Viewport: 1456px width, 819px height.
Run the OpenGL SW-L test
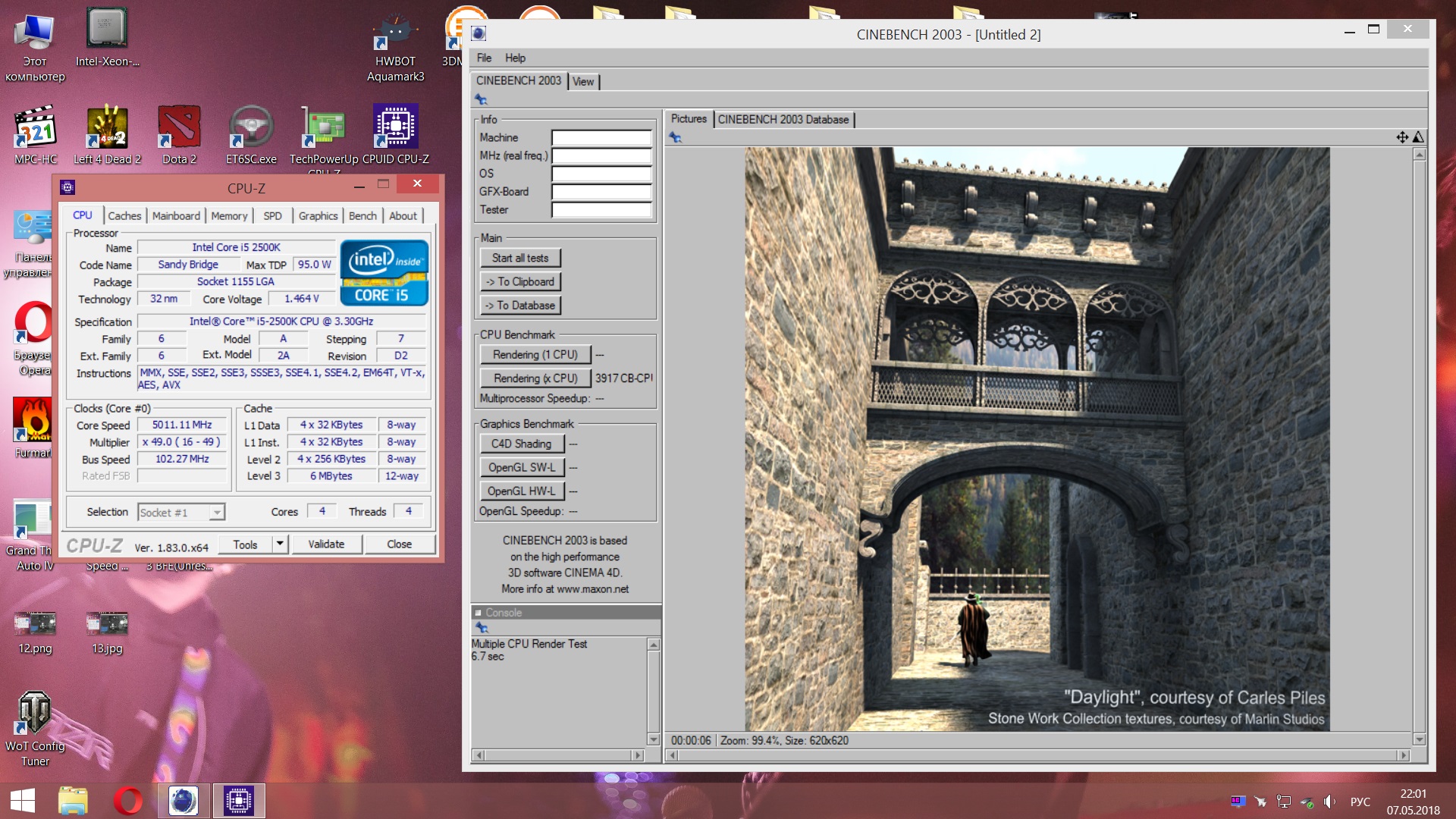[x=521, y=467]
